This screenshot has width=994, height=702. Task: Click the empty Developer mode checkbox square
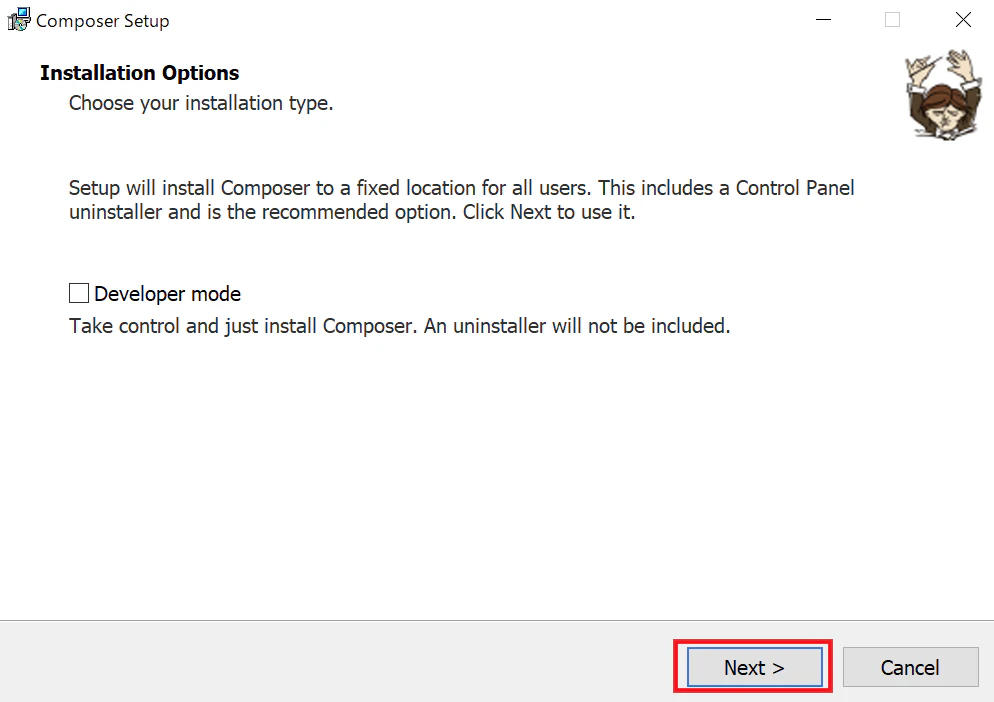[x=79, y=292]
